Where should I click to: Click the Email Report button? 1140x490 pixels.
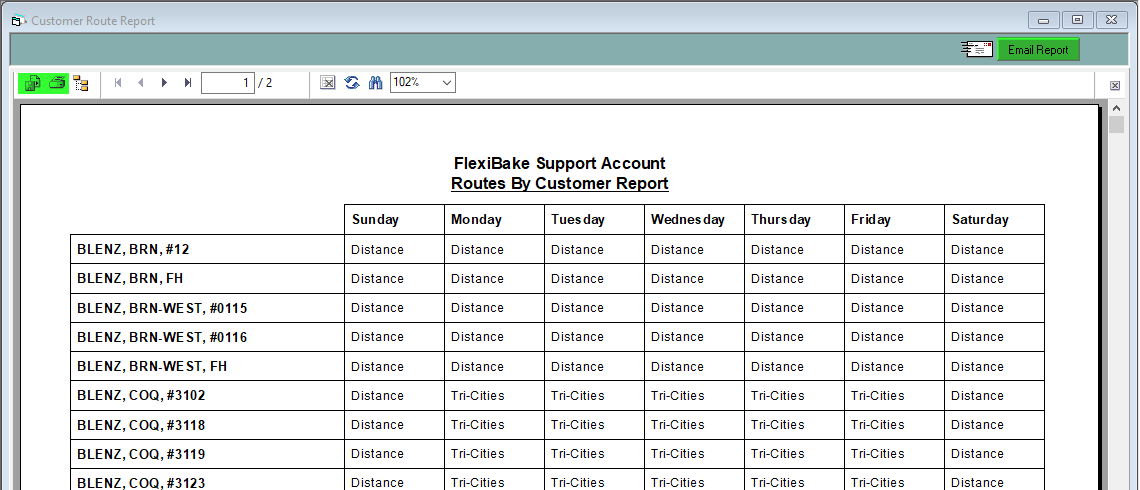1038,49
